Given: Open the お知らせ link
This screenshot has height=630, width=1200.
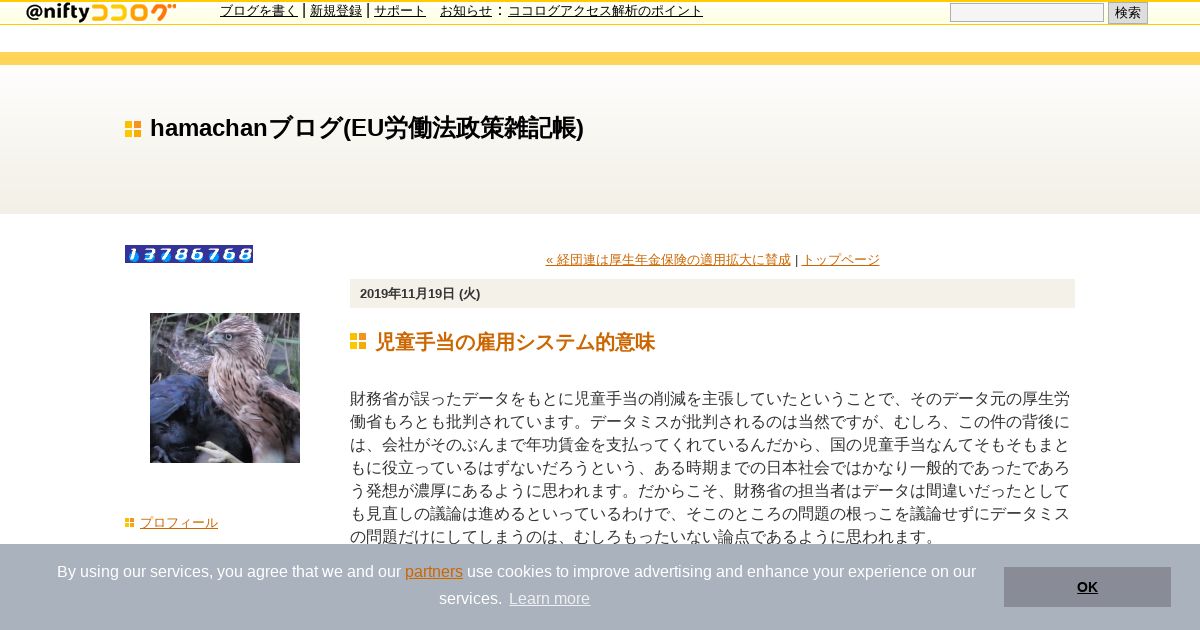Looking at the screenshot, I should [466, 11].
